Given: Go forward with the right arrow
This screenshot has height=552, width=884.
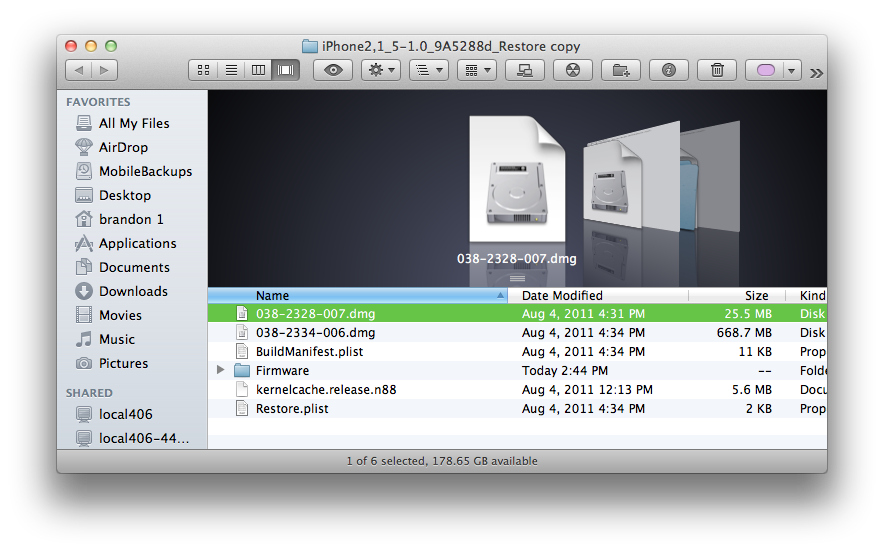Looking at the screenshot, I should point(104,70).
